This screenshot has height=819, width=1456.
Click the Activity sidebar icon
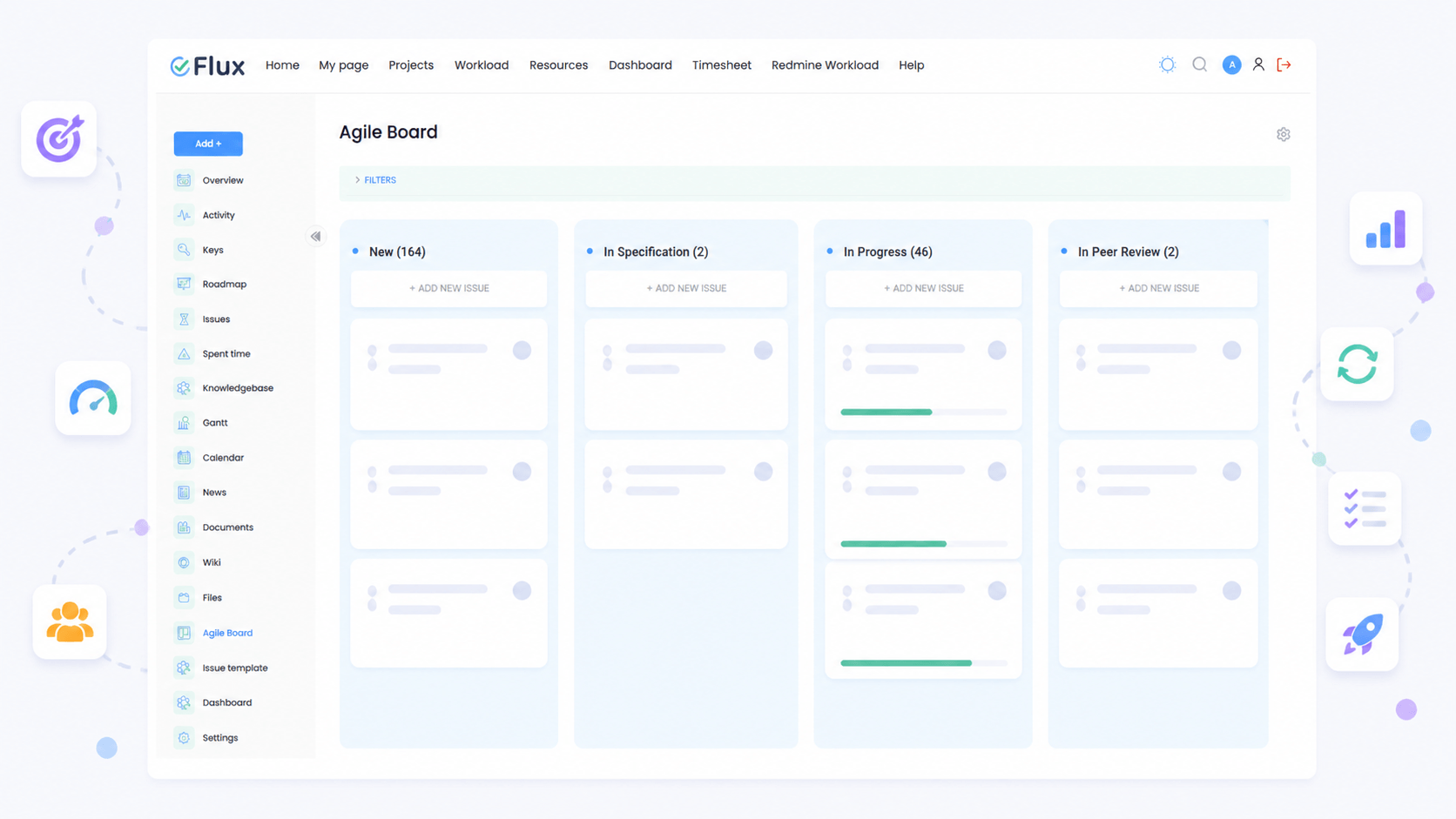tap(184, 215)
